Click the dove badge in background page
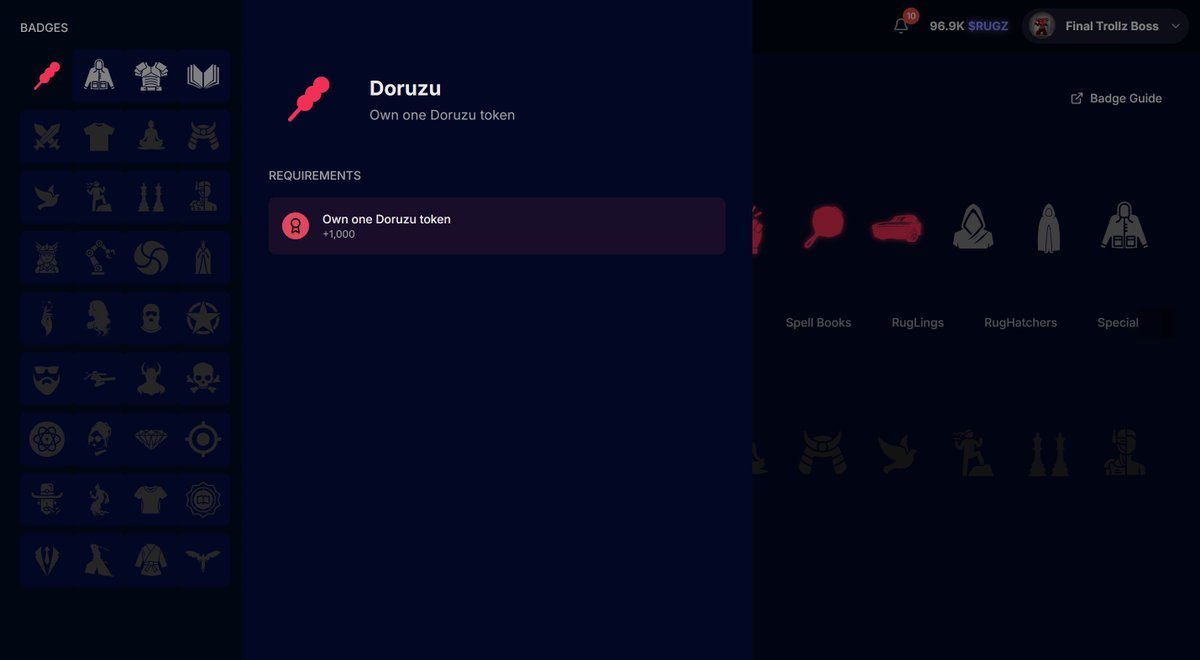Screen dimensions: 1200x660 point(897,453)
